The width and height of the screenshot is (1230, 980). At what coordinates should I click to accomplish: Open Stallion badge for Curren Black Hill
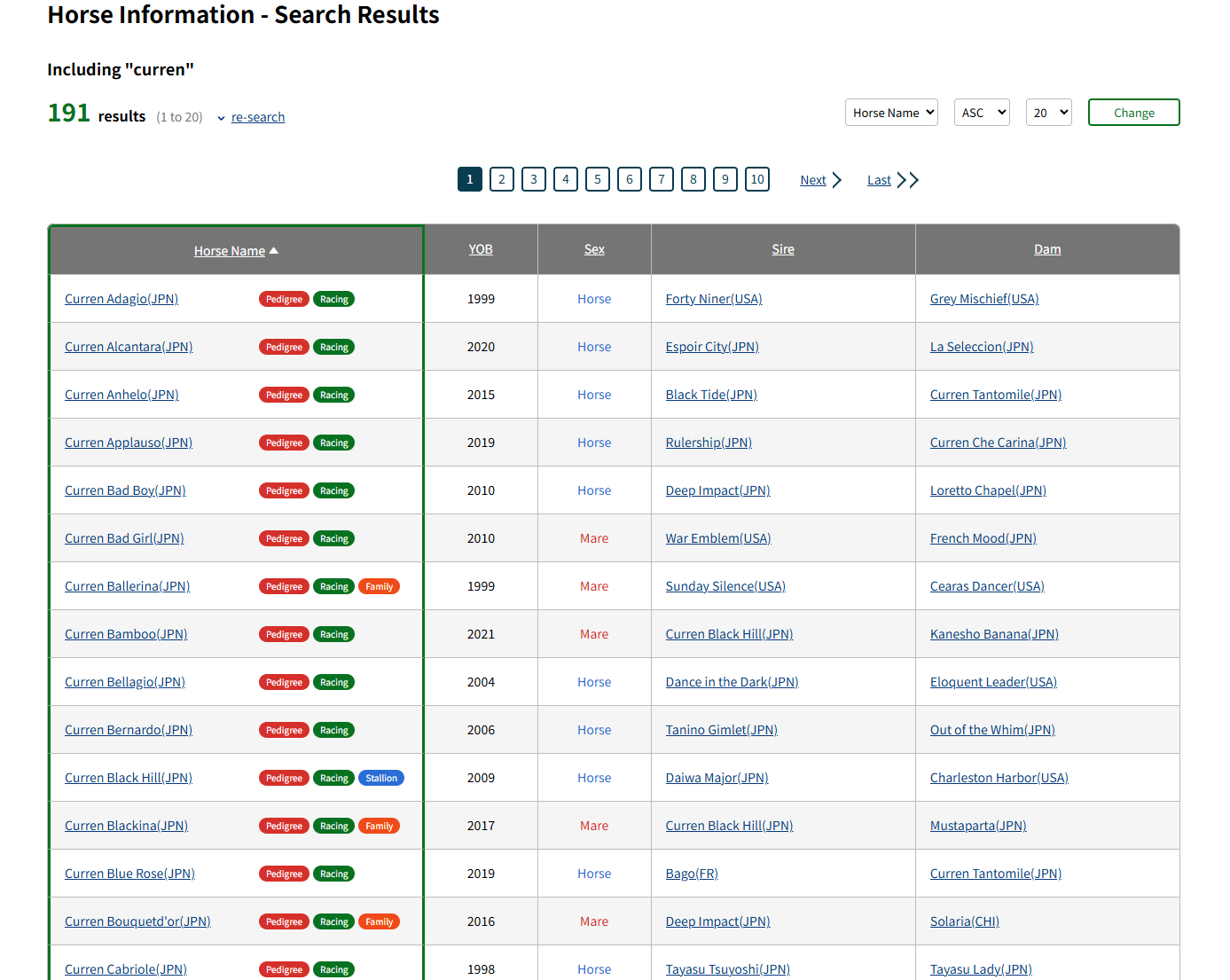click(381, 779)
